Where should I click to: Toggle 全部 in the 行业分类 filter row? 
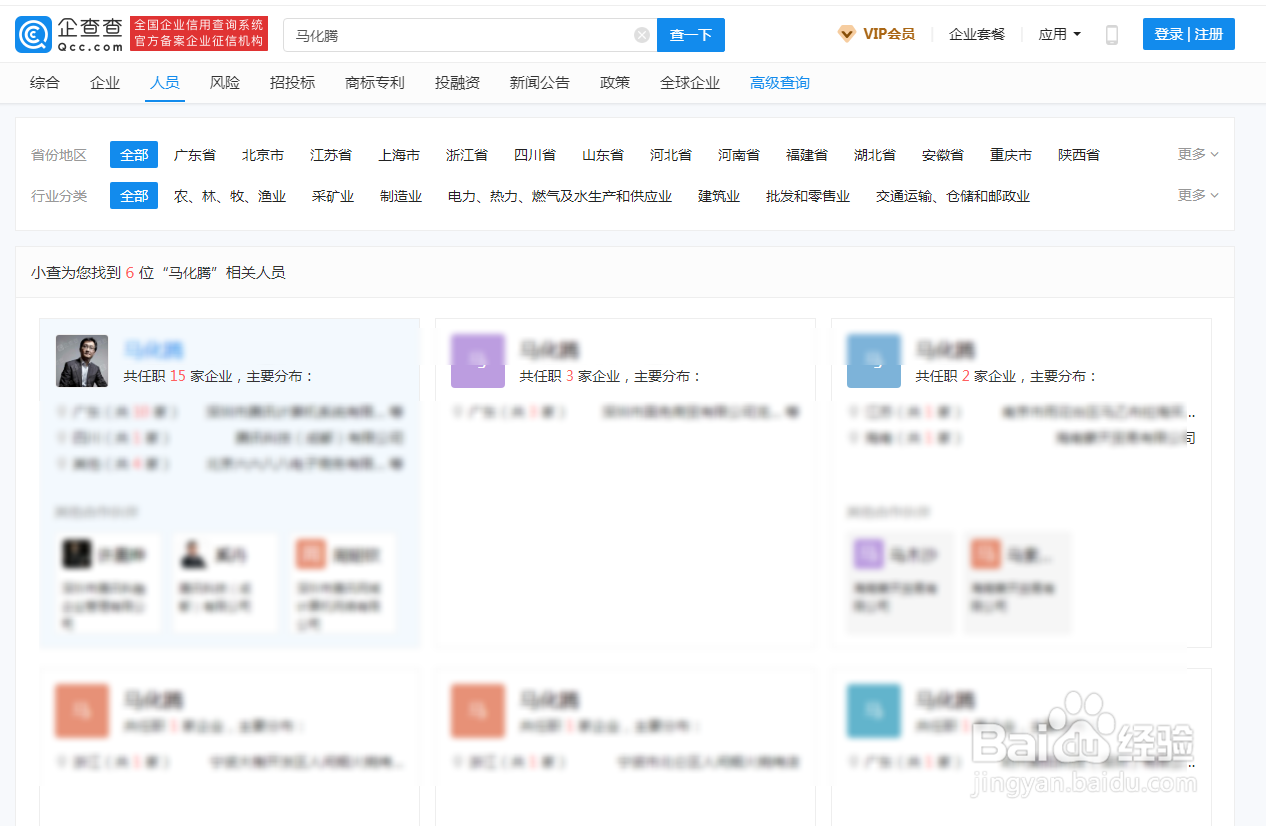tap(133, 196)
